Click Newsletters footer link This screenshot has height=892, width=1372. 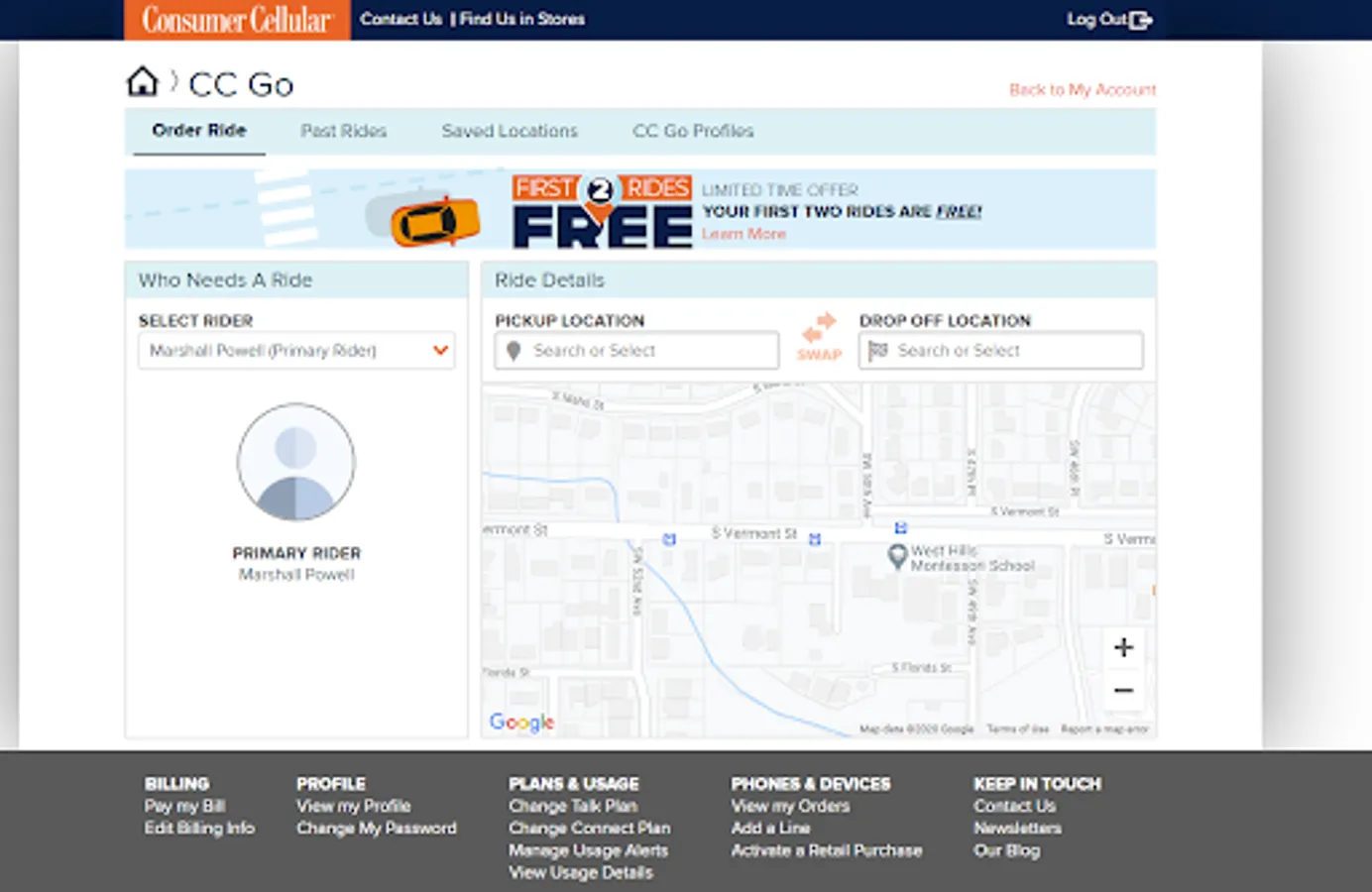[x=1017, y=828]
